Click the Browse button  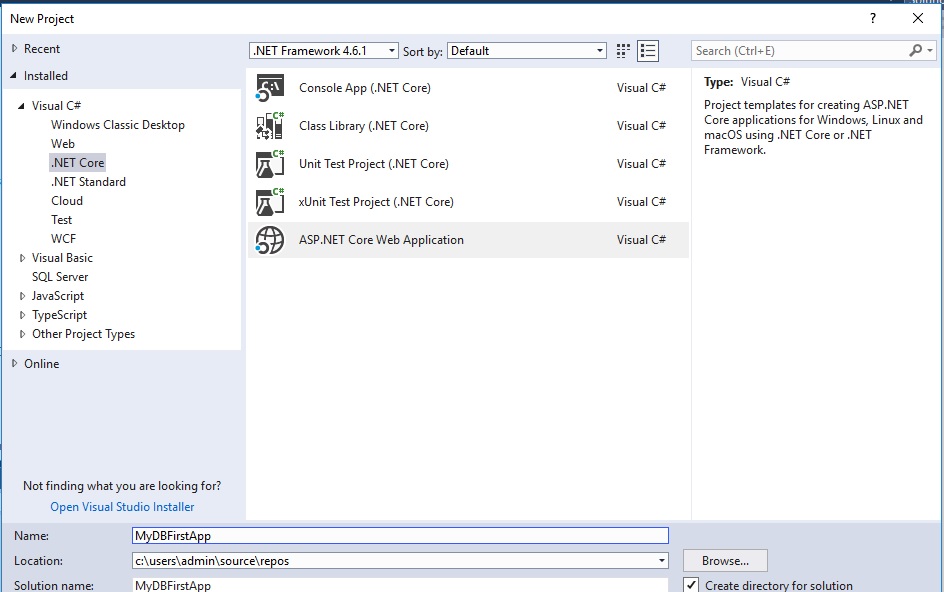coord(724,560)
